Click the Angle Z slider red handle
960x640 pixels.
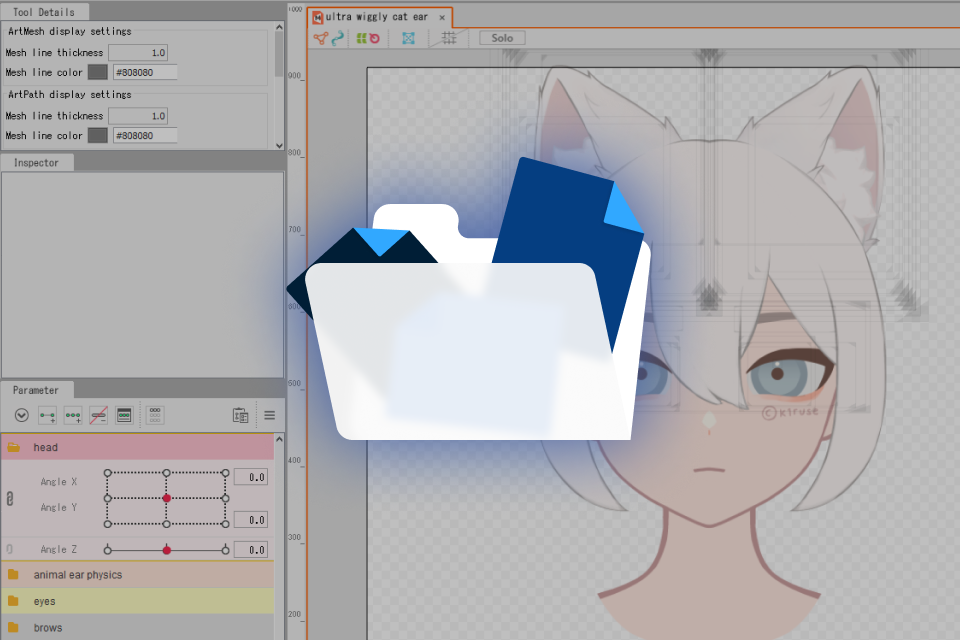point(167,550)
